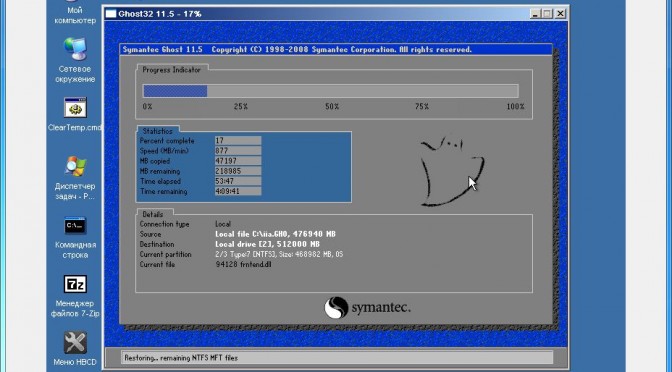Screen dimensions: 672x372
Task: Click the Time elapsed value 53:47
Action: click(x=238, y=181)
